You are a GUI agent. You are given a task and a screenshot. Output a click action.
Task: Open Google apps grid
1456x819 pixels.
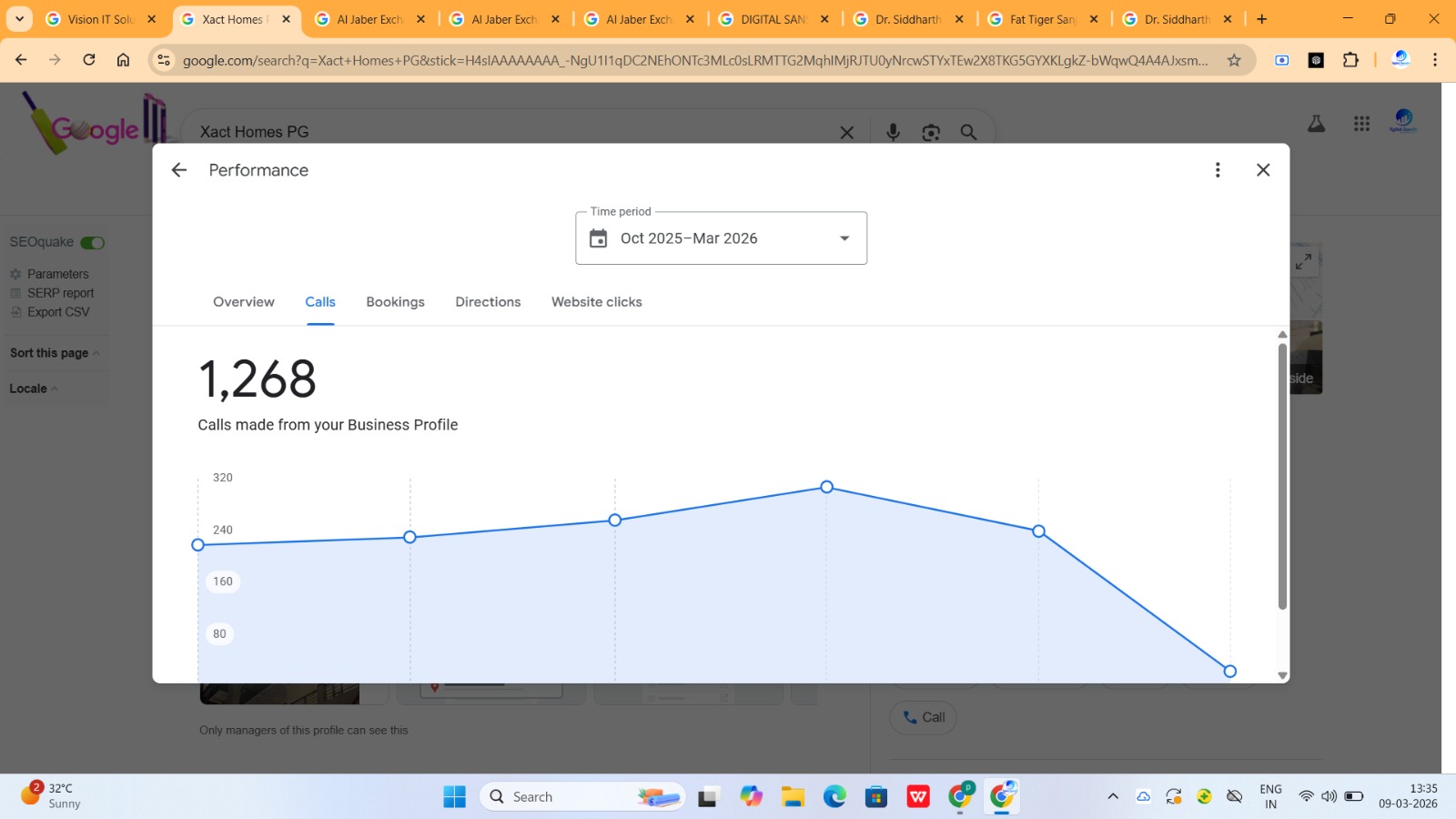tap(1361, 124)
